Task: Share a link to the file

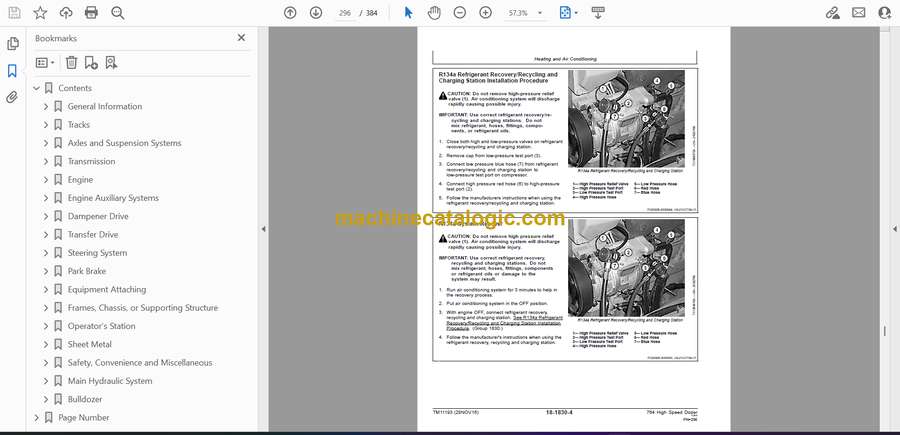Action: (x=832, y=13)
